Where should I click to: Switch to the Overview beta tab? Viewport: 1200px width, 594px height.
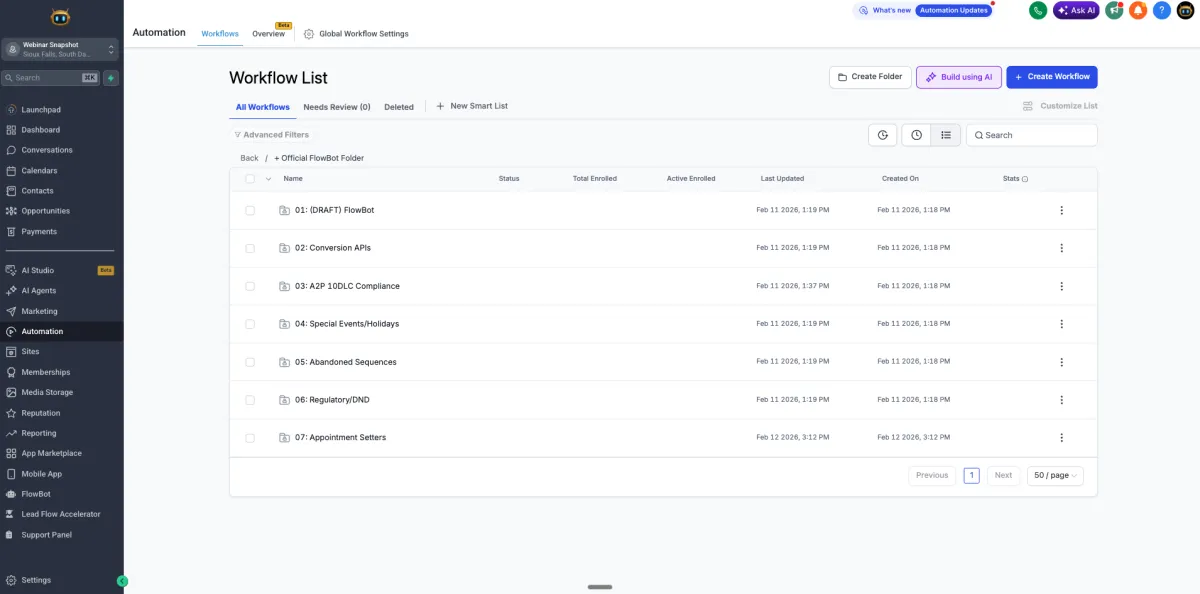269,34
